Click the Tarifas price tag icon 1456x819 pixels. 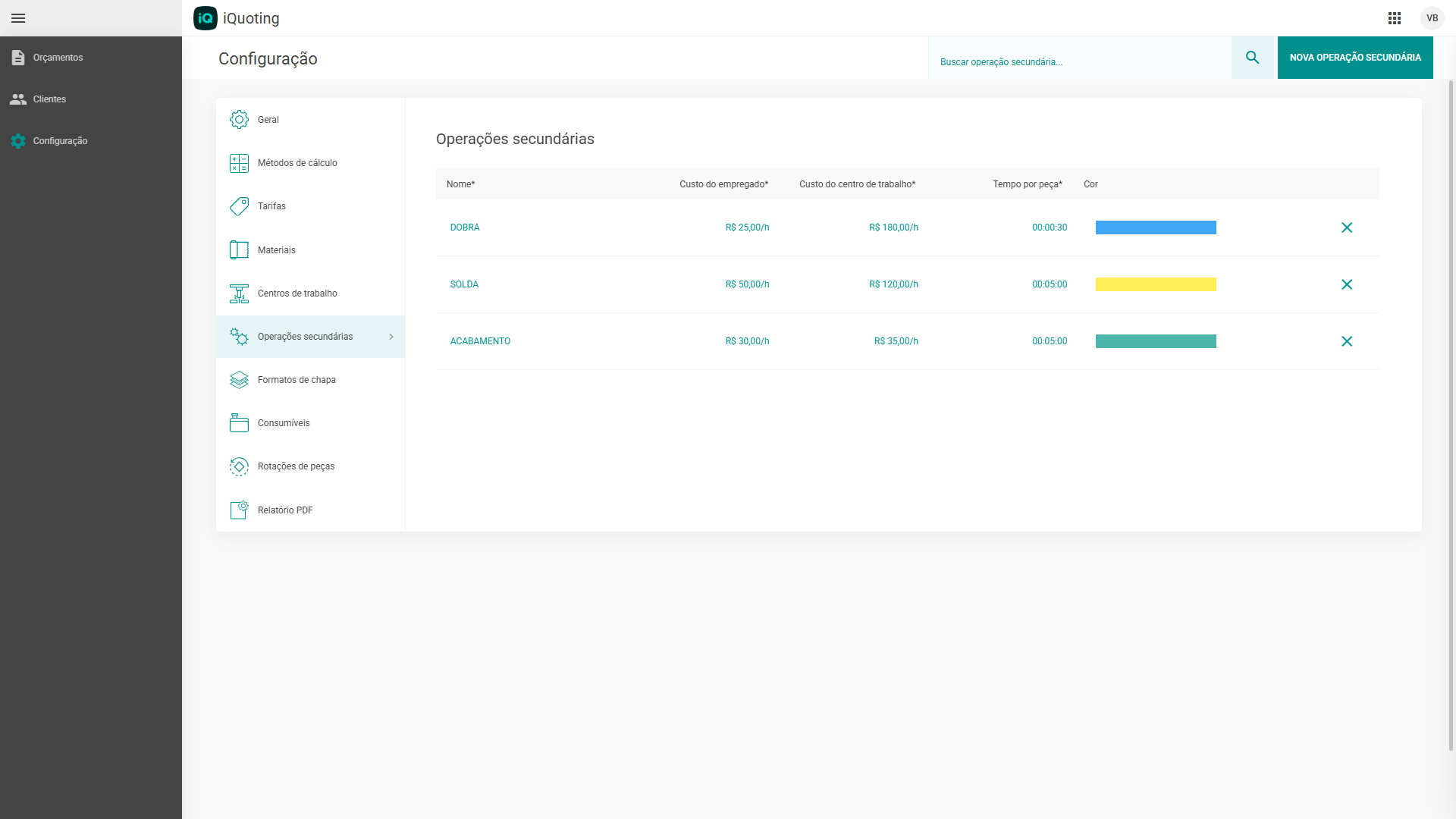(x=239, y=206)
